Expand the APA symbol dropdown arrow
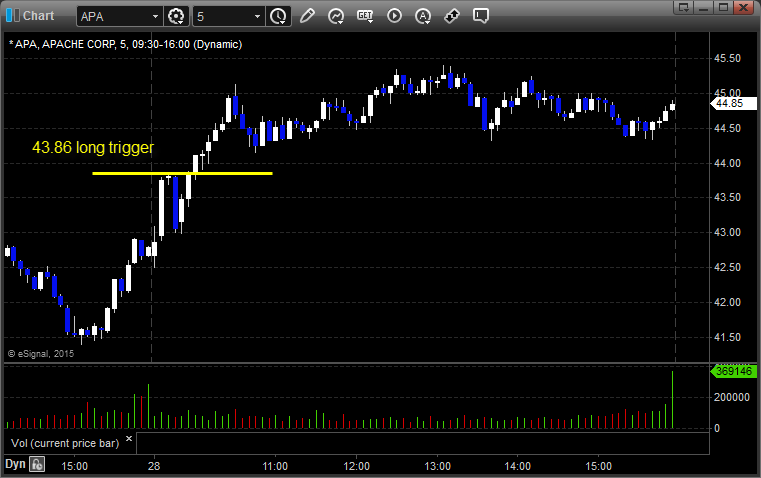 [155, 16]
